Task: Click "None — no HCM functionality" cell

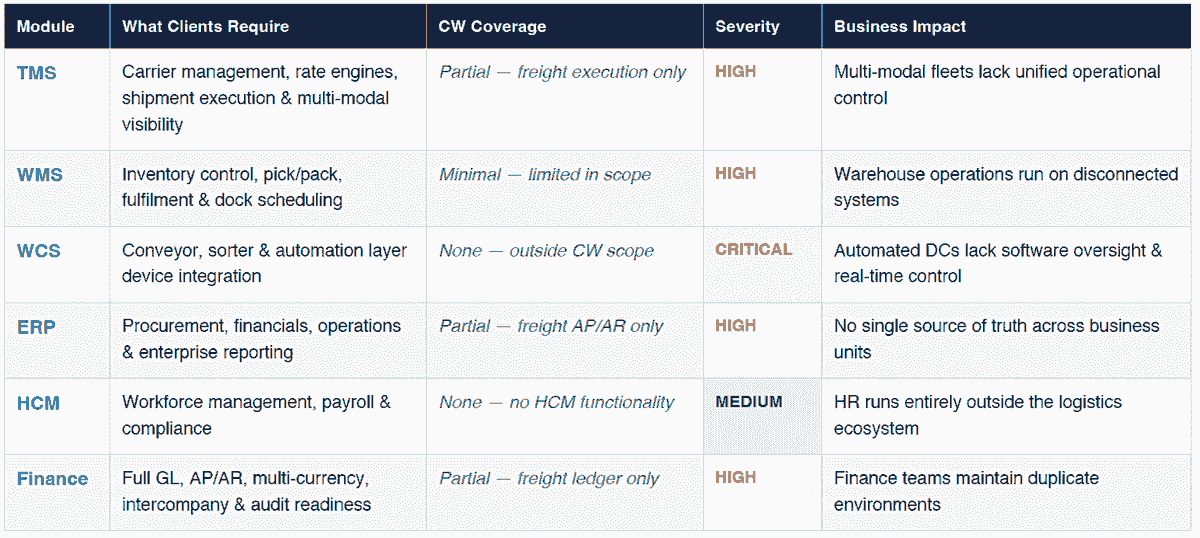Action: point(556,402)
